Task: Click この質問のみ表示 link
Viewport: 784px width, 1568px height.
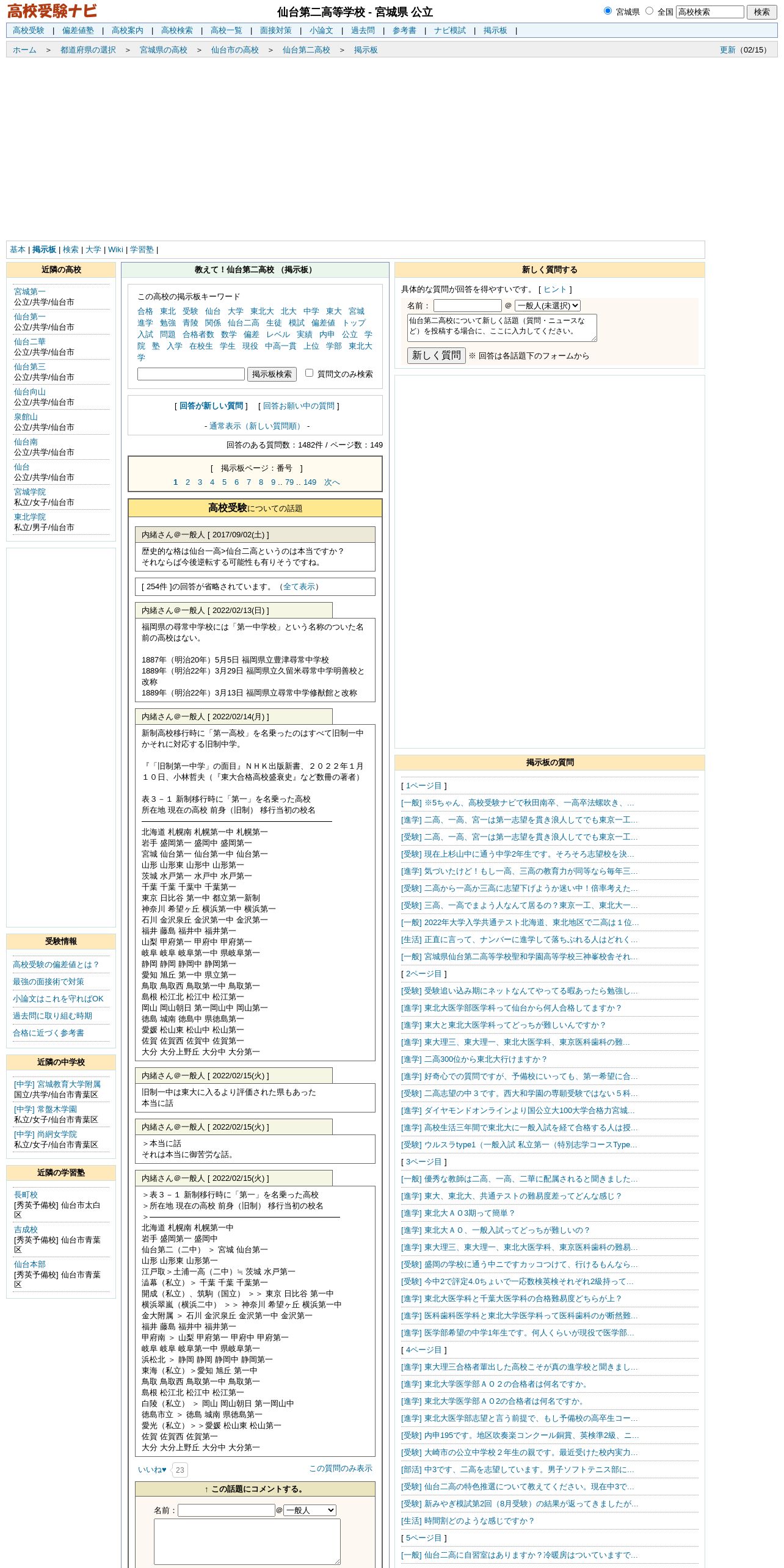Action: click(x=341, y=1468)
